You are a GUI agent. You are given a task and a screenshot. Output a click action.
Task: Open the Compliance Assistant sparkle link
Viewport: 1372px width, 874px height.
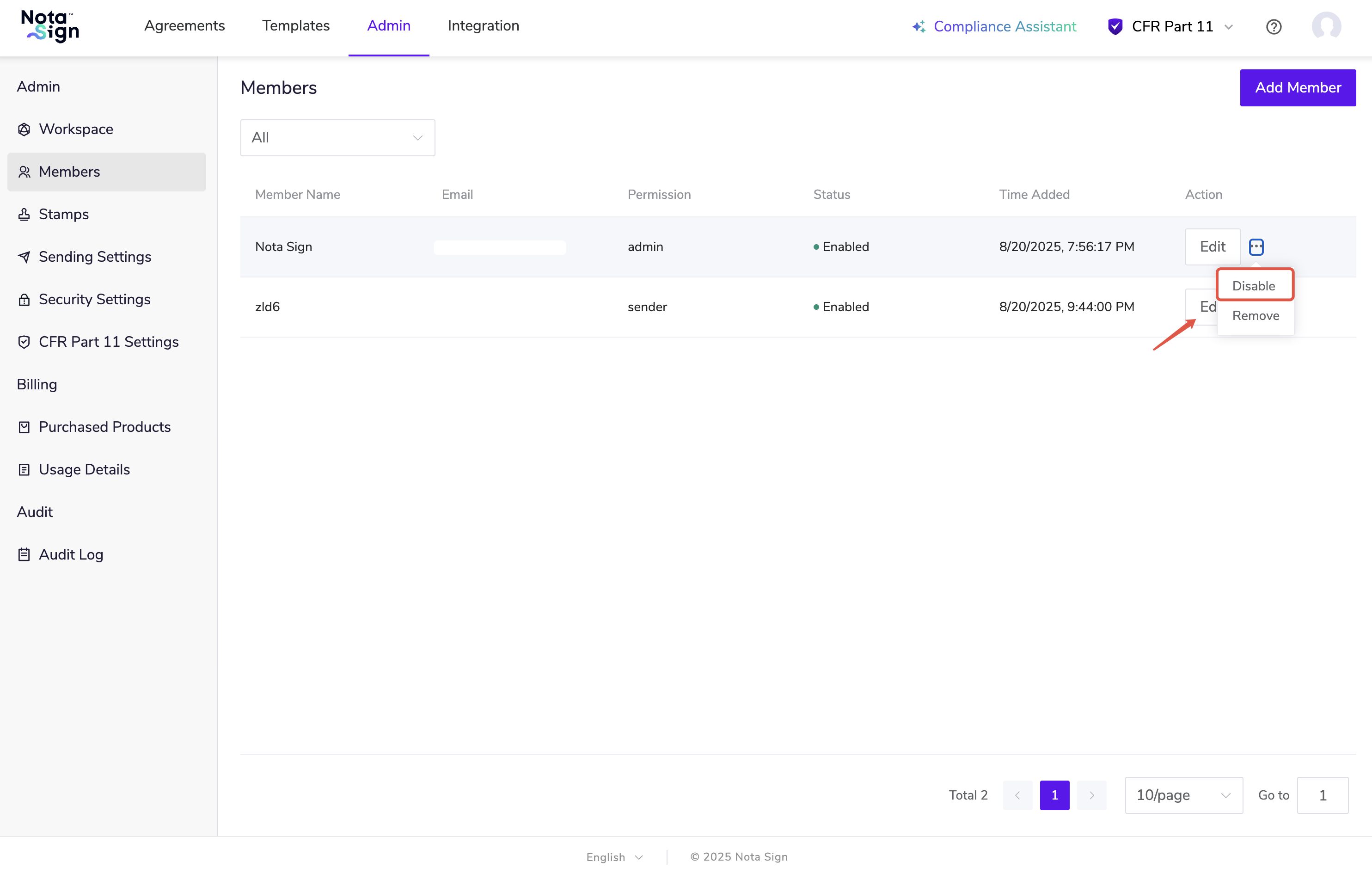994,27
